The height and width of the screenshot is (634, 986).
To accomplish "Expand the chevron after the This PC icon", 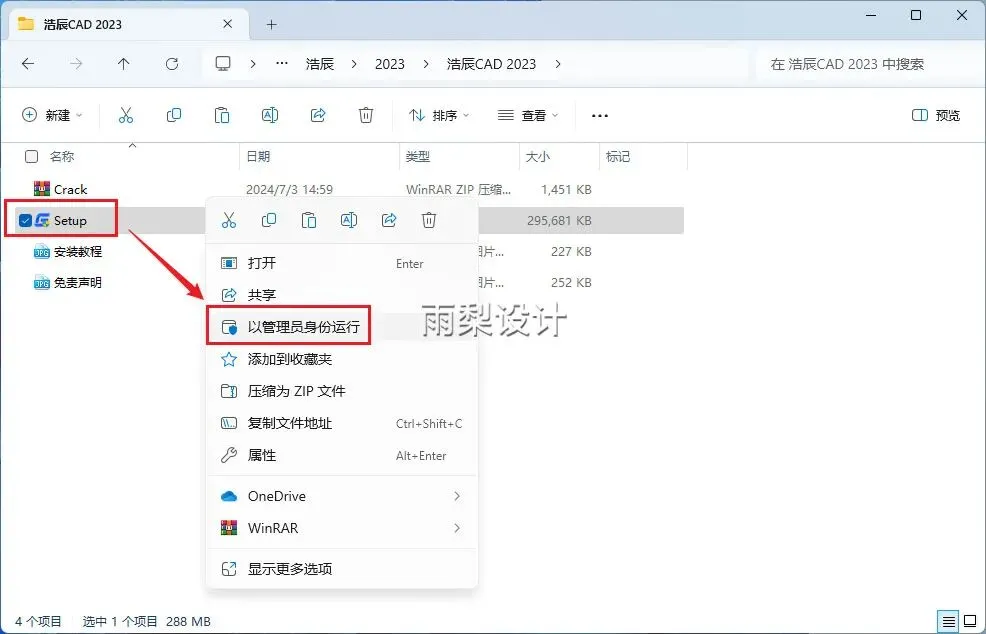I will (x=253, y=64).
